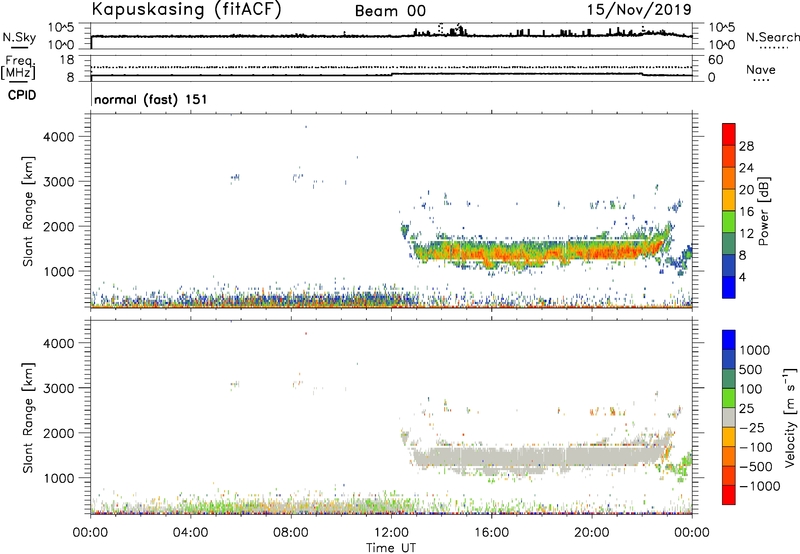
Task: Click the '08:00' time tick label
Action: [x=291, y=533]
